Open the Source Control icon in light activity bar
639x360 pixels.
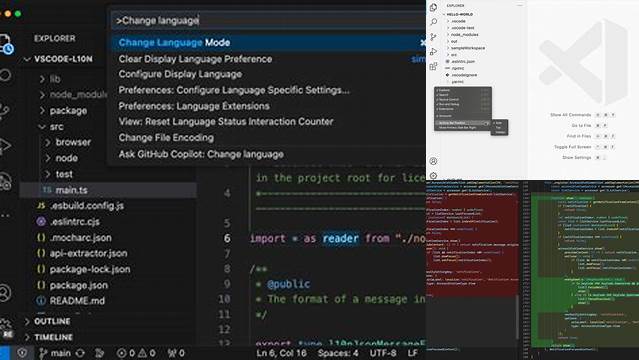tap(434, 37)
